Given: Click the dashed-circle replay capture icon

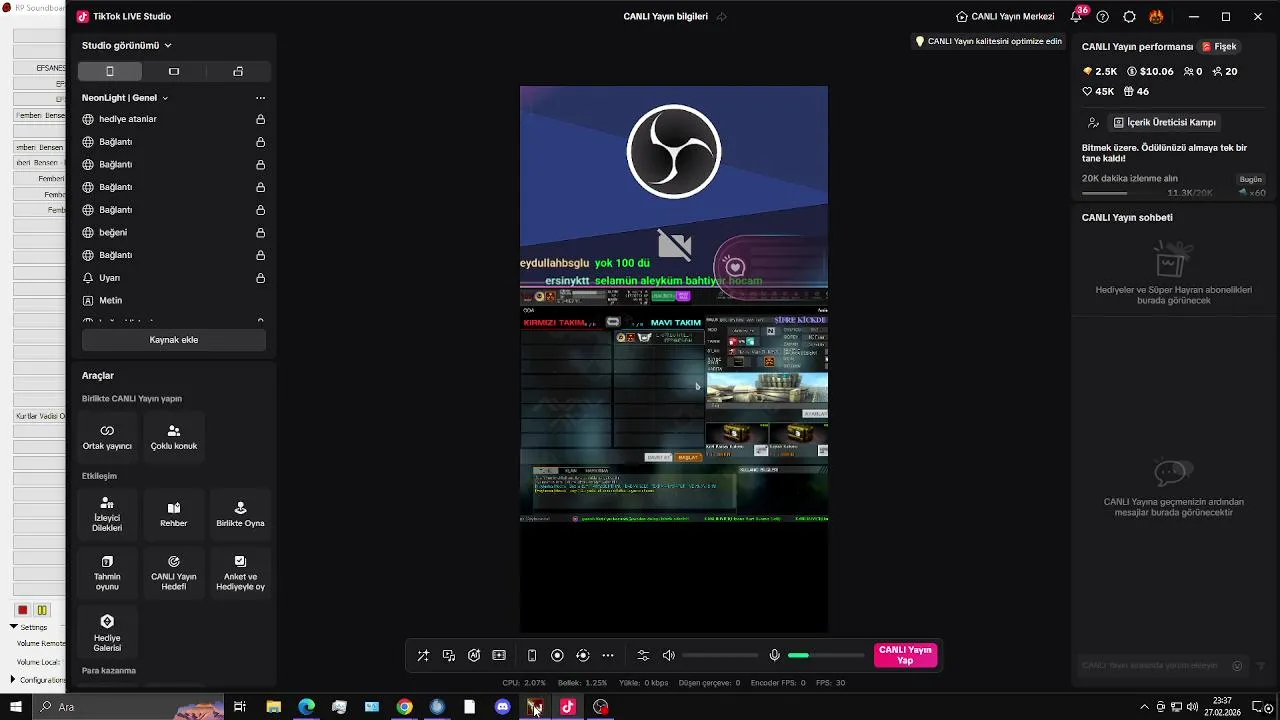Looking at the screenshot, I should (583, 656).
